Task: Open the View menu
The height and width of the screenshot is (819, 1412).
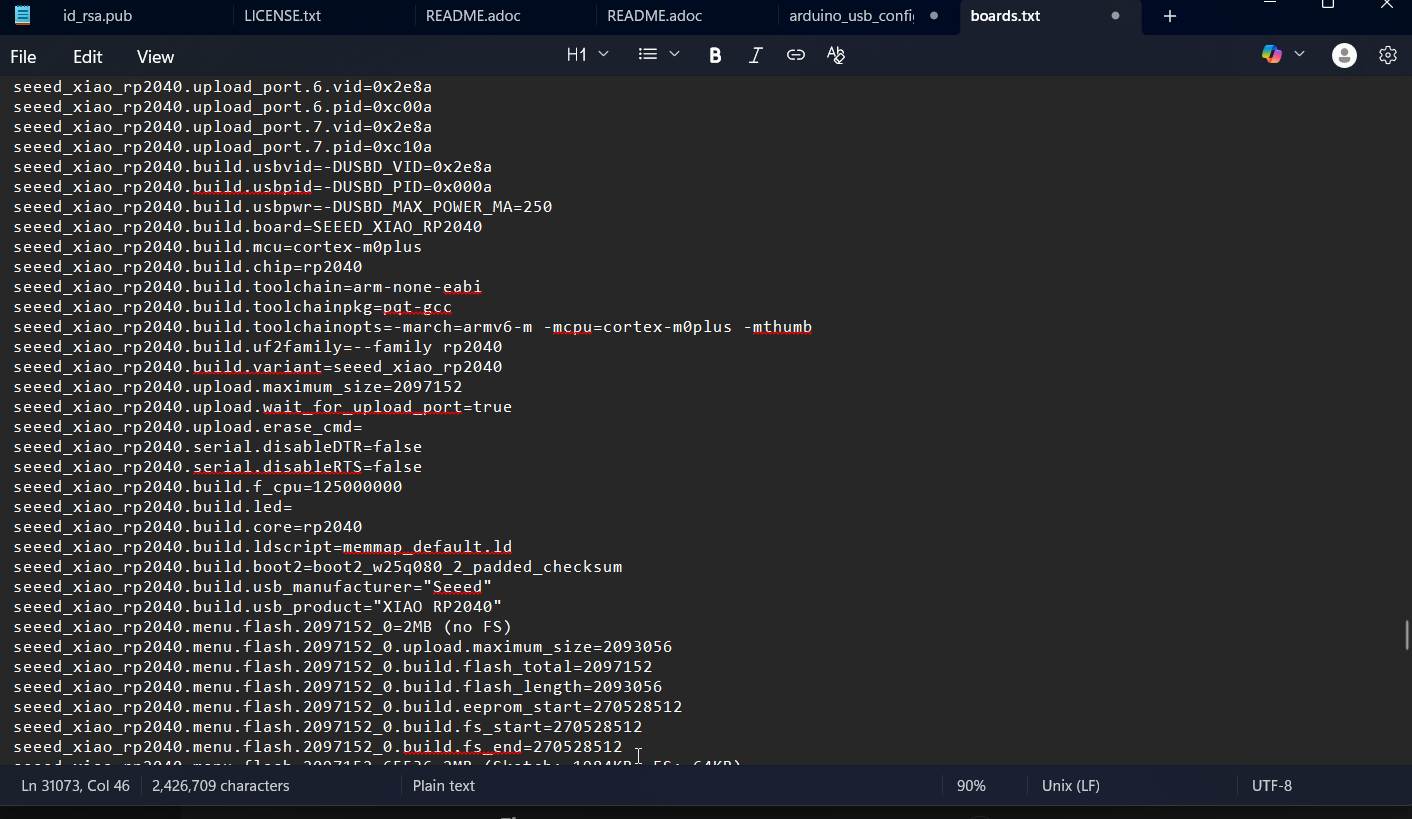Action: pos(155,57)
